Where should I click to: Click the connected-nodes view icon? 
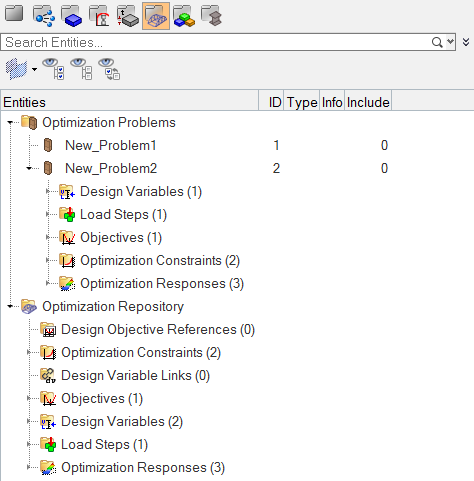[x=44, y=16]
